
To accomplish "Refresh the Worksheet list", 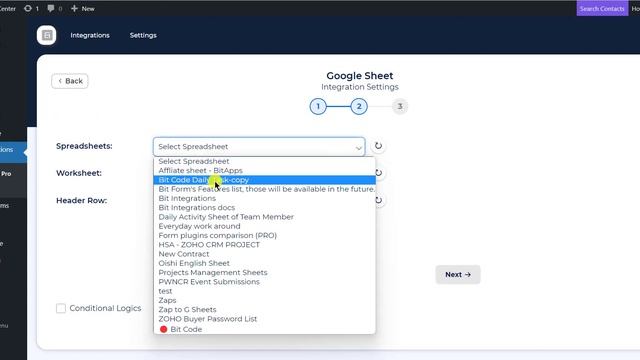I will coord(379,173).
